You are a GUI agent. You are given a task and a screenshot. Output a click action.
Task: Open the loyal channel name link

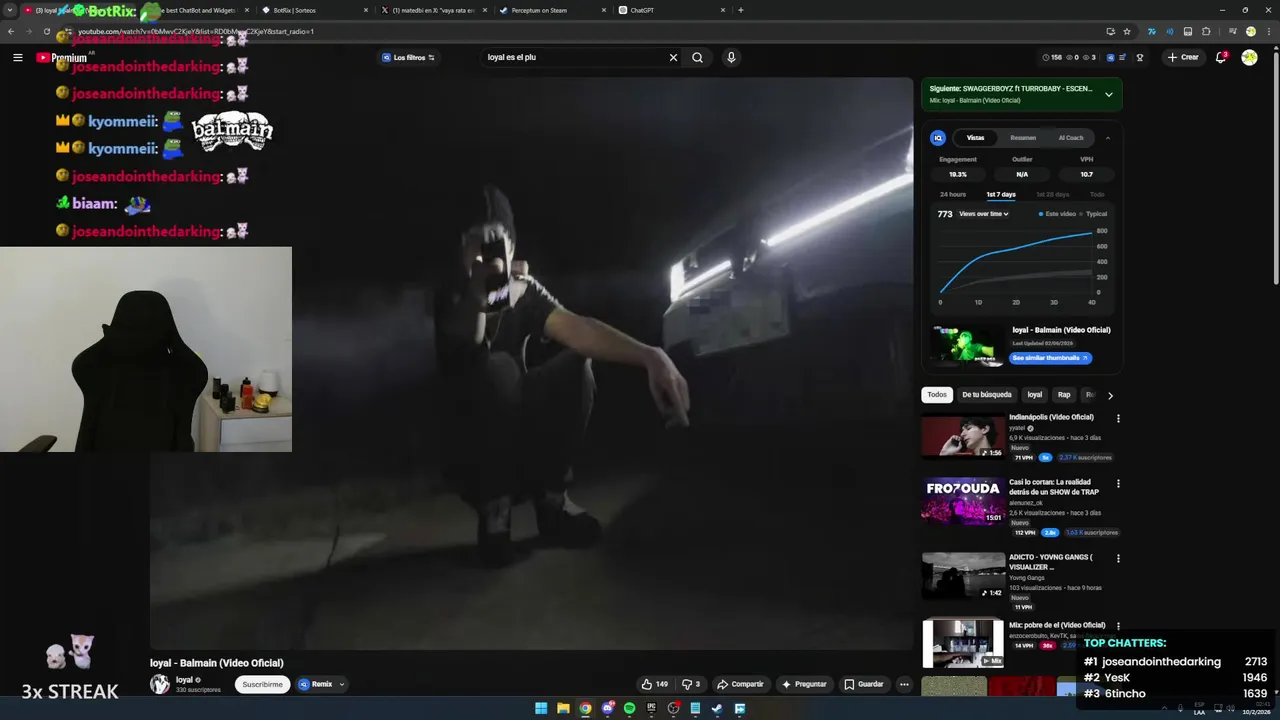point(184,680)
